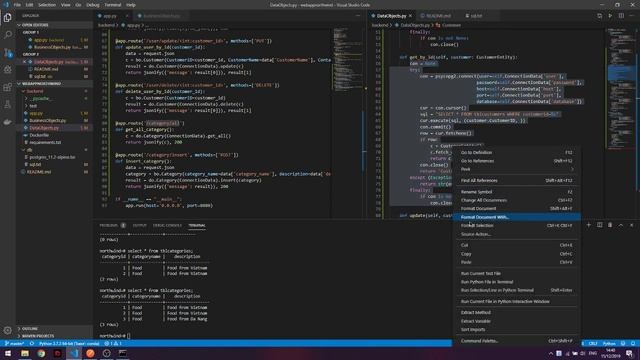640x360 pixels.
Task: Select Format Document With... entry
Action: [516, 217]
